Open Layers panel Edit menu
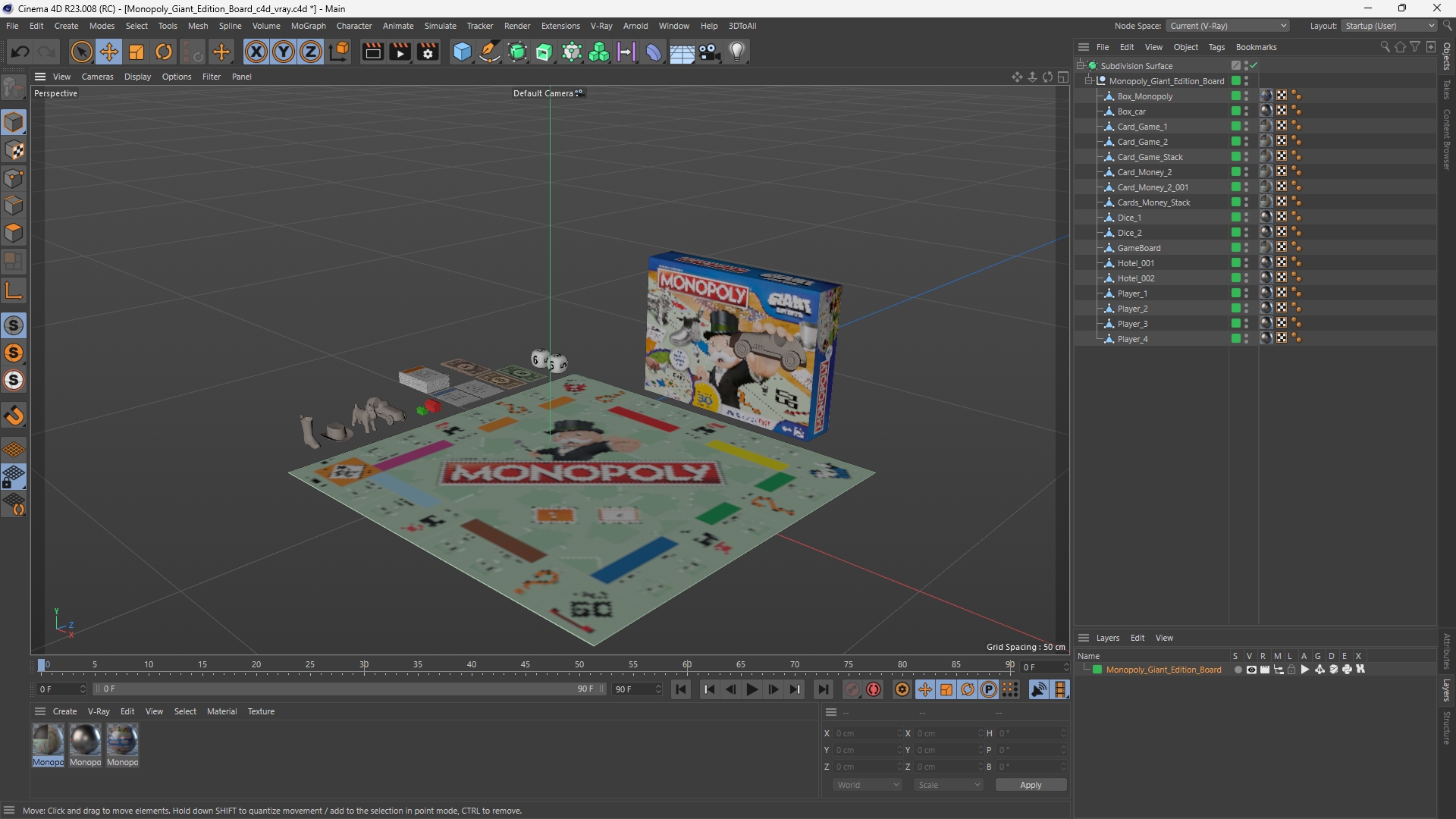The image size is (1456, 819). 1137,638
